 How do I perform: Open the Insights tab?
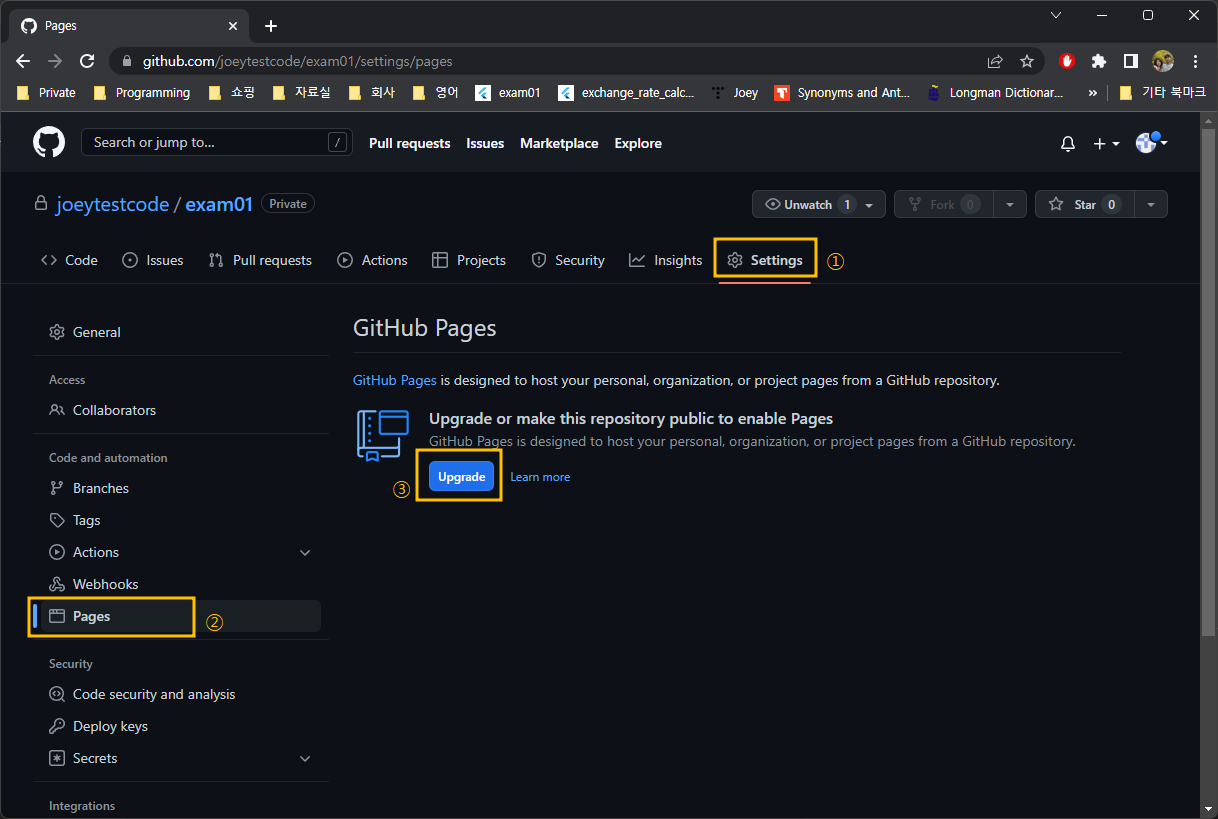[666, 260]
